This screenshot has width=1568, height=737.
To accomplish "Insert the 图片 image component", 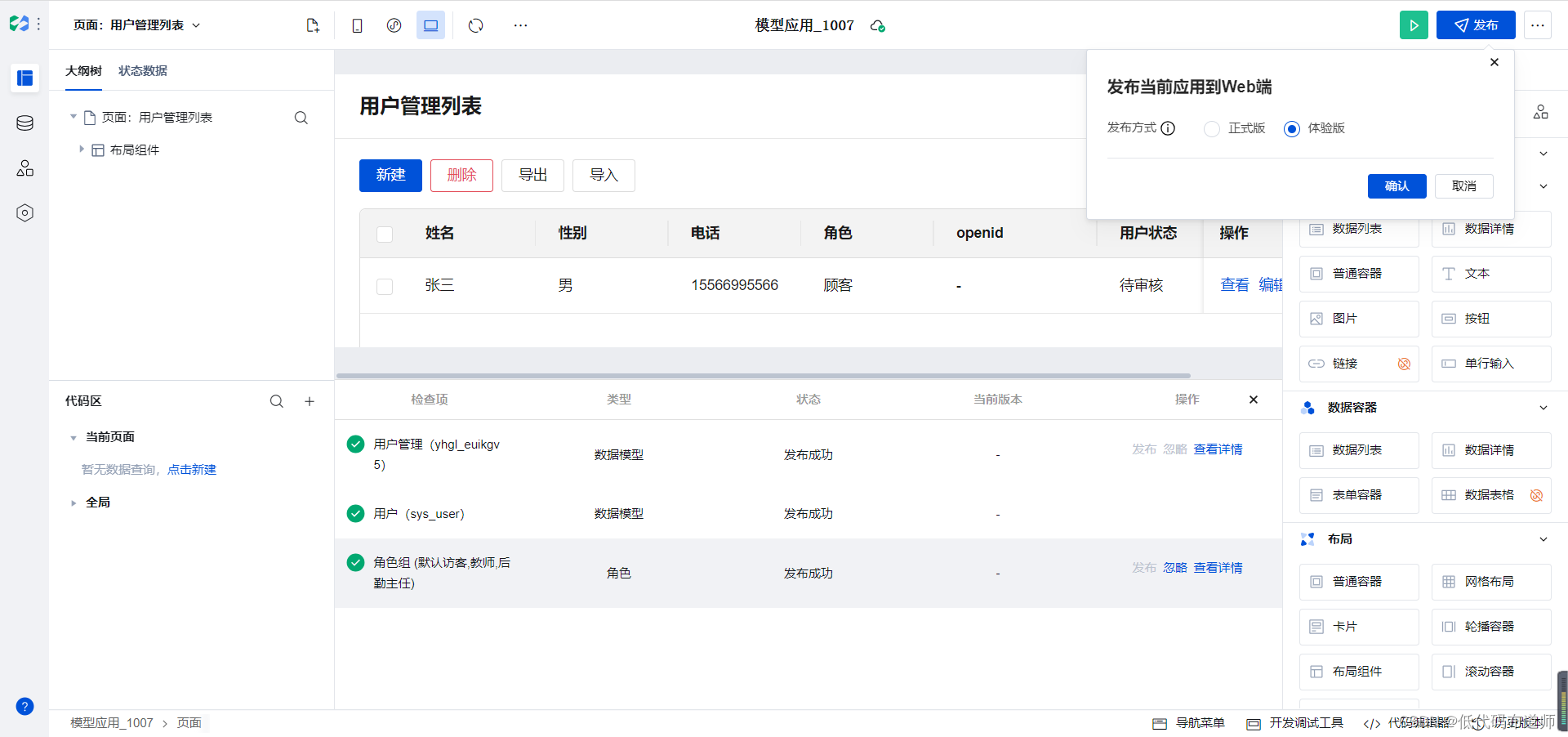I will pos(1359,319).
